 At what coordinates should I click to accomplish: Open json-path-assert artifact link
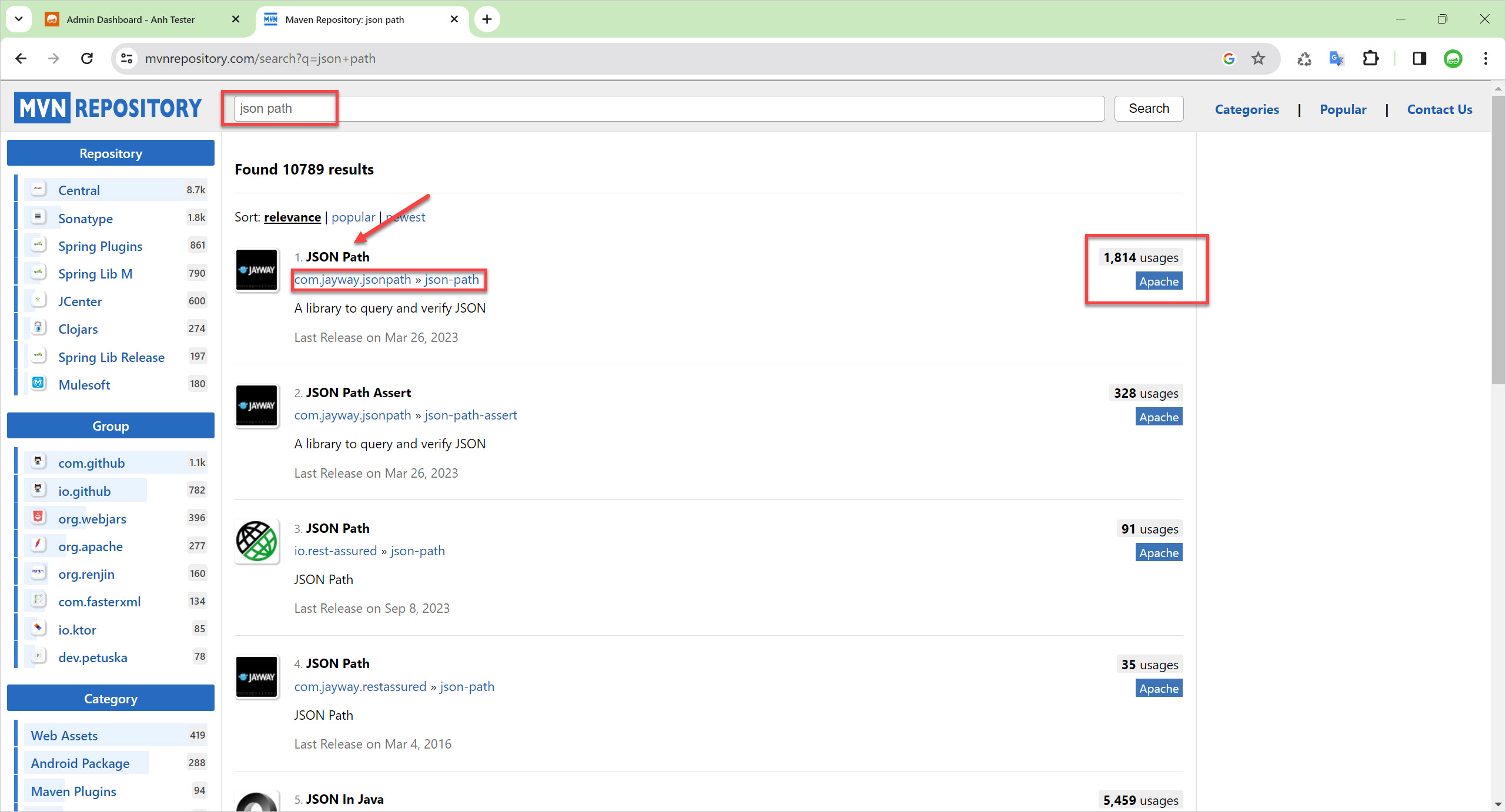pos(471,415)
